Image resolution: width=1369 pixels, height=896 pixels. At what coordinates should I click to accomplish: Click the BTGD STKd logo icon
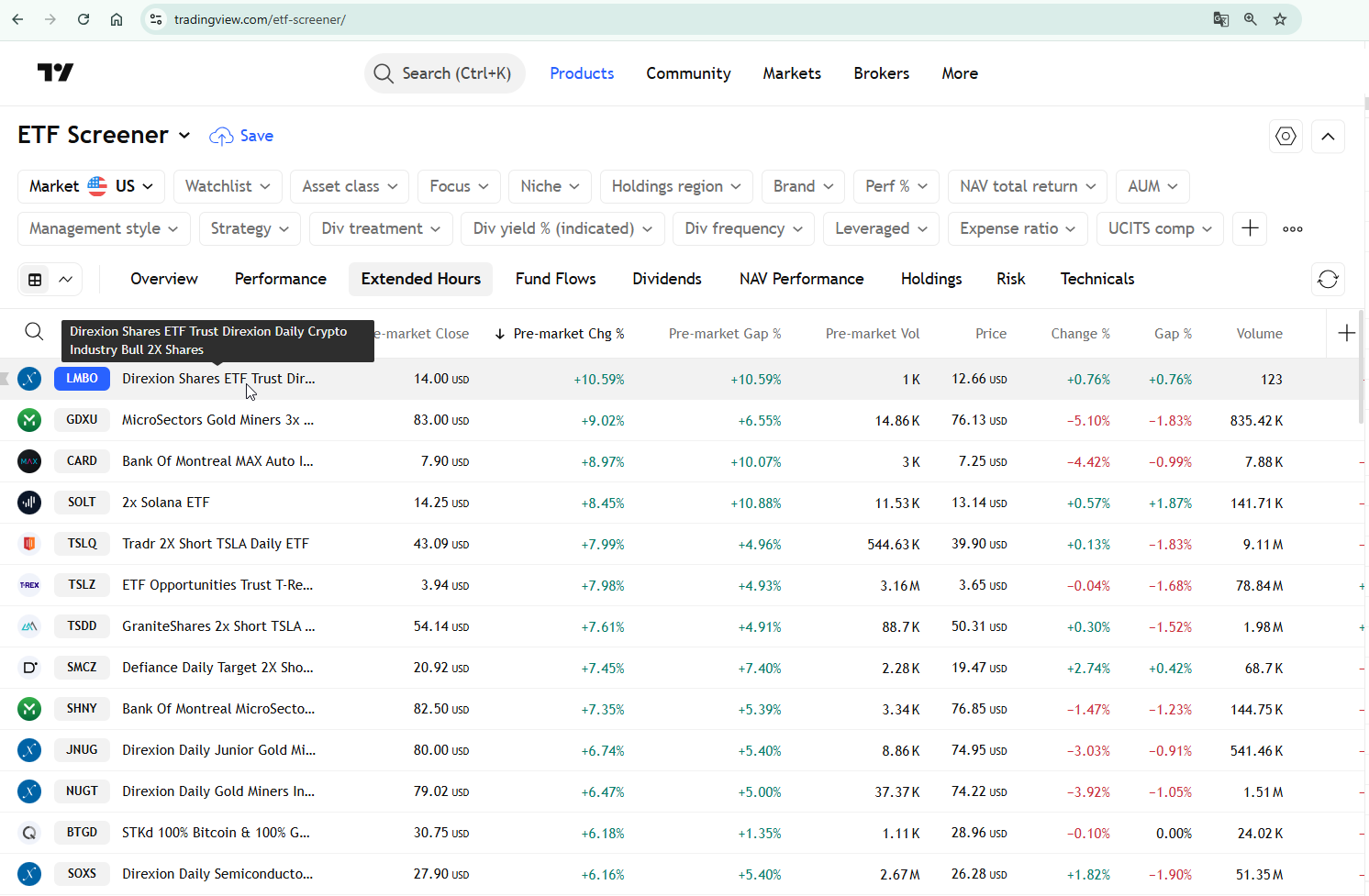(x=29, y=833)
